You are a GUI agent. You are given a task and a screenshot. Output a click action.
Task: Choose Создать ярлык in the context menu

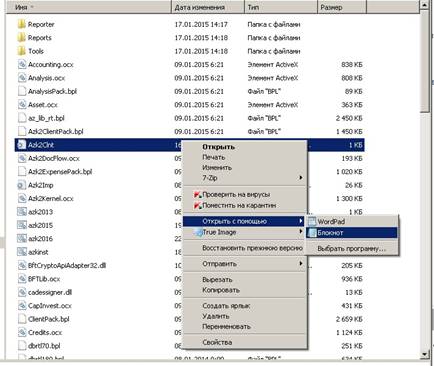pyautogui.click(x=226, y=306)
